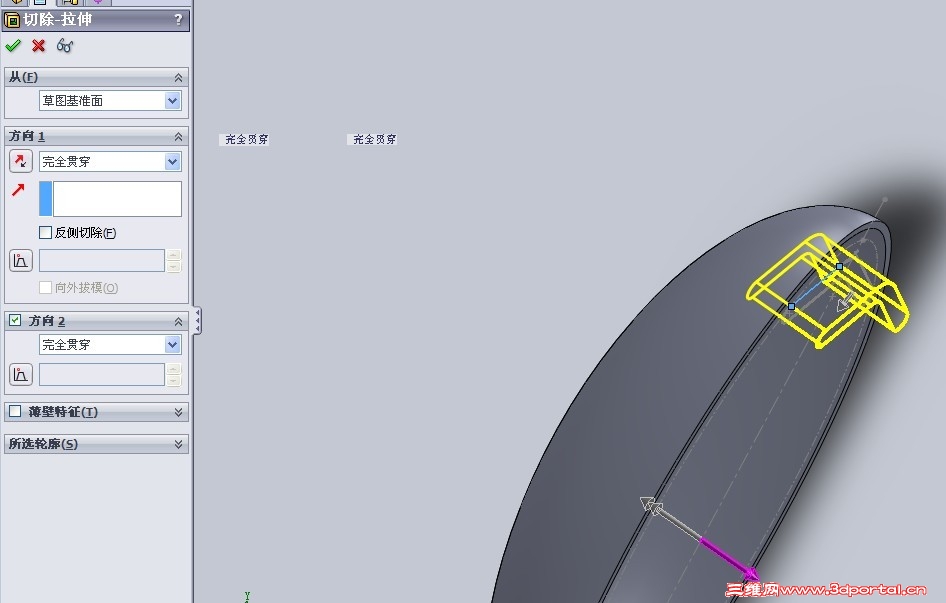The width and height of the screenshot is (946, 603).
Task: Click the 方向2 draft angle field
Action: pyautogui.click(x=102, y=374)
